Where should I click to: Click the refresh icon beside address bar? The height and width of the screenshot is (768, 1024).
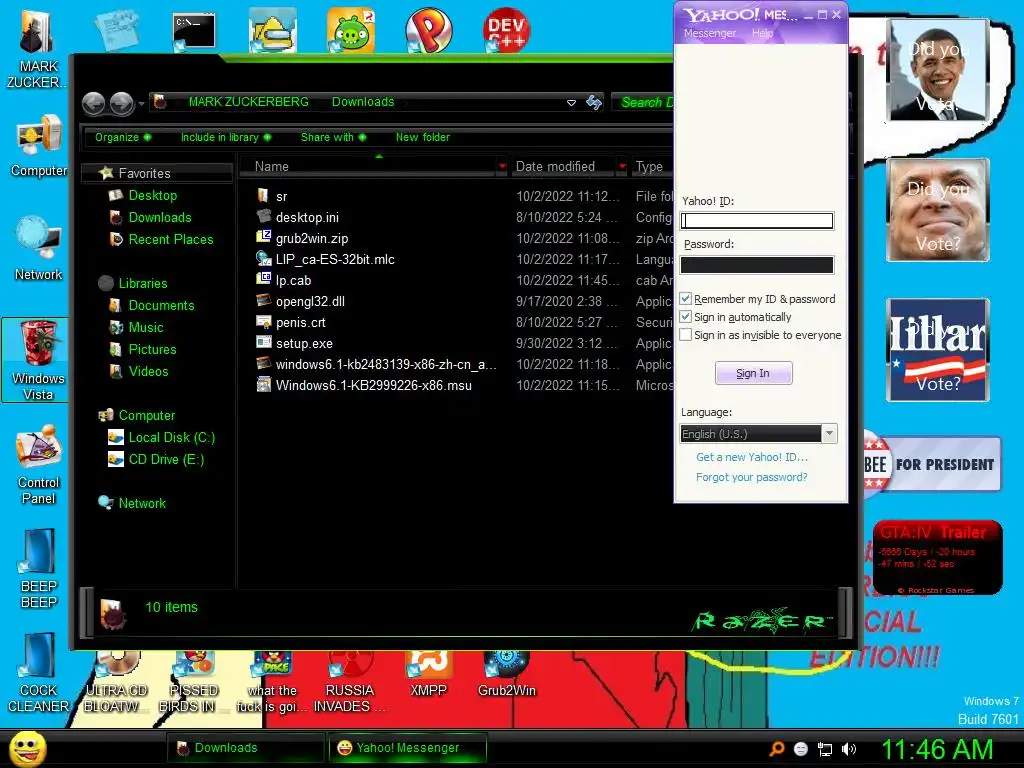[594, 103]
